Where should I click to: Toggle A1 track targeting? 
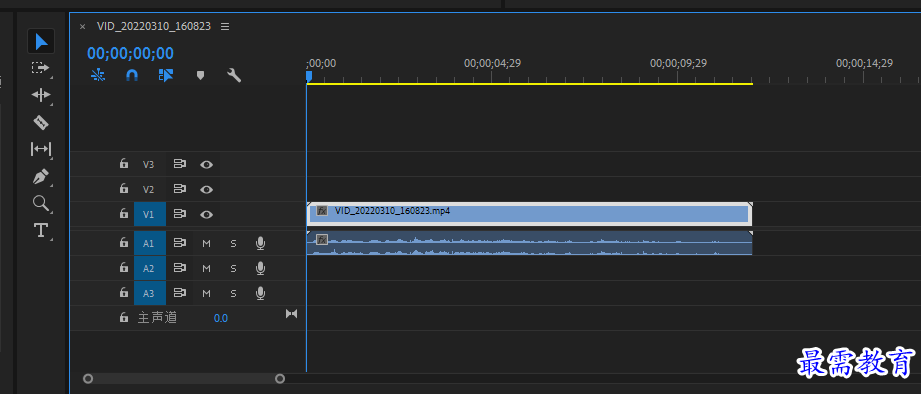pos(149,243)
